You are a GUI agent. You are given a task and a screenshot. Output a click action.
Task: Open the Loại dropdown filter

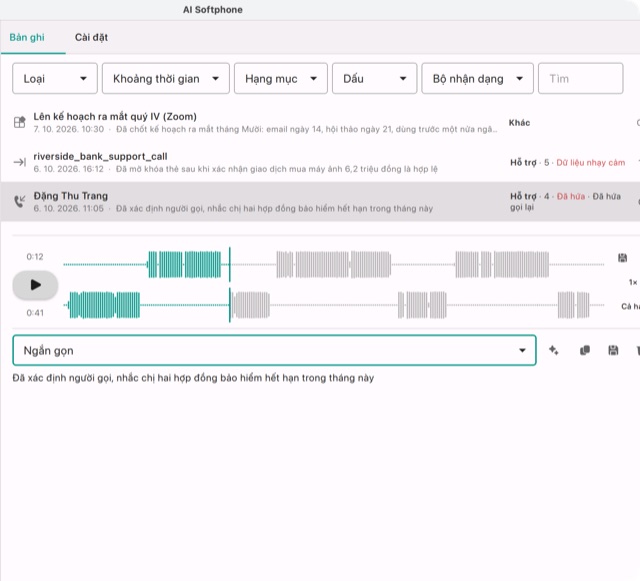[x=55, y=78]
